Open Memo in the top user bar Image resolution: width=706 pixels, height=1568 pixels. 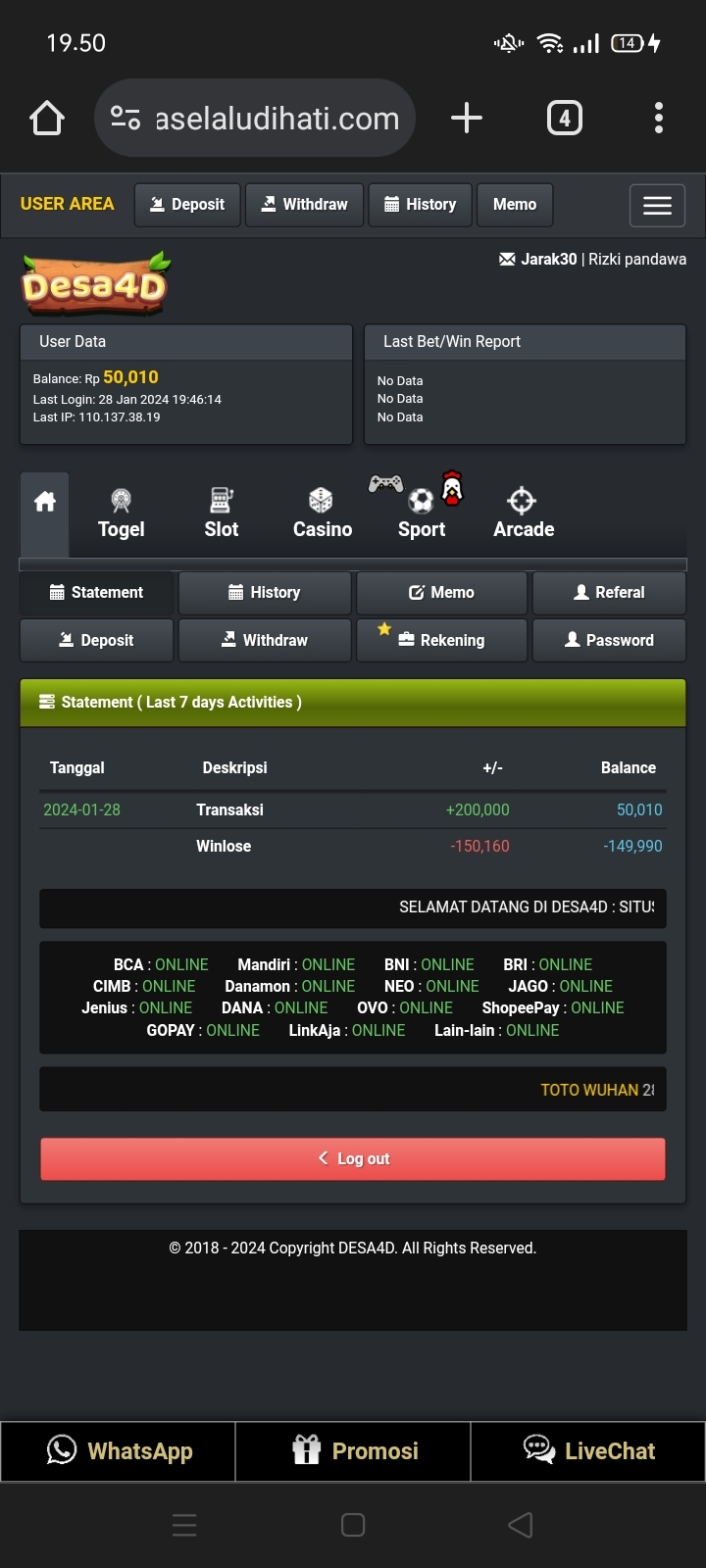click(515, 205)
